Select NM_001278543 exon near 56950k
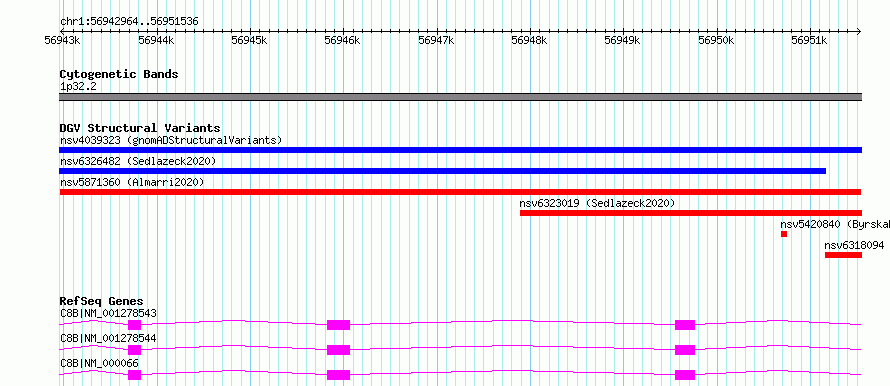The width and height of the screenshot is (890, 386). 685,325
